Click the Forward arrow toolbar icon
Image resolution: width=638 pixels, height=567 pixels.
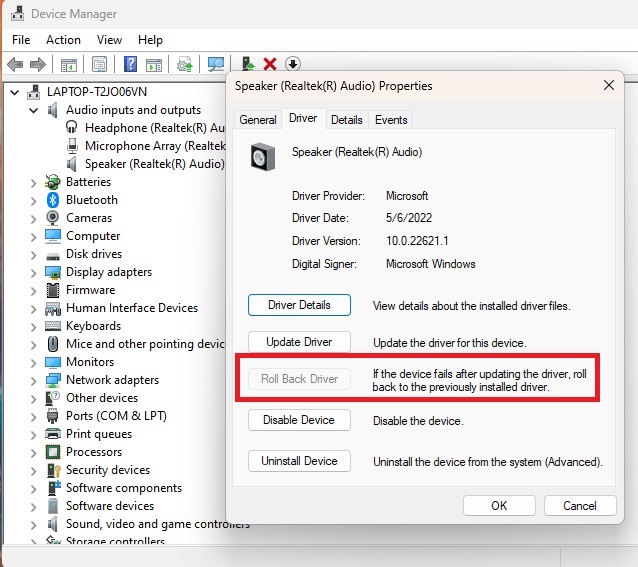[x=38, y=64]
